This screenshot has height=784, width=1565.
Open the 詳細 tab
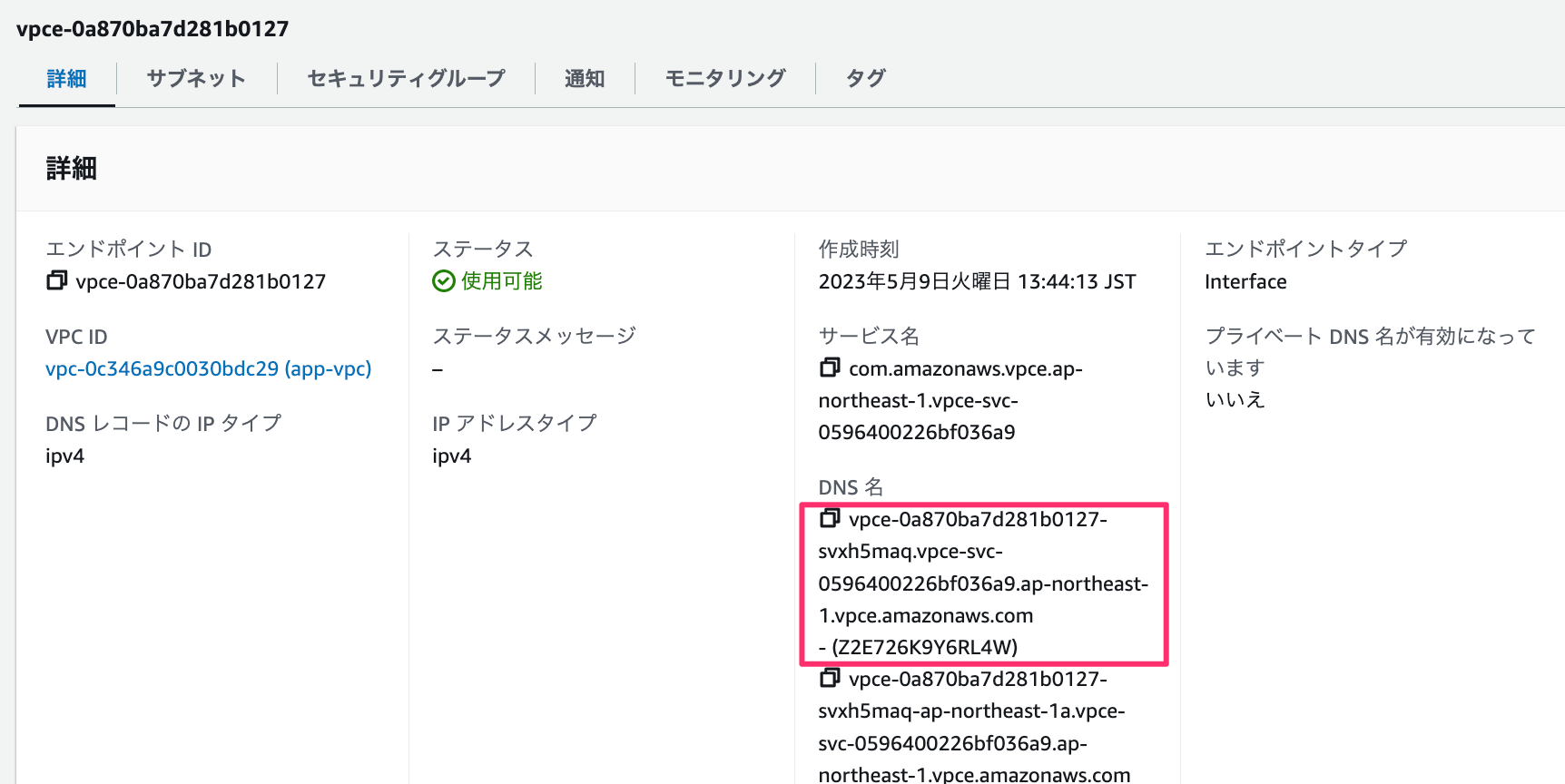[66, 79]
